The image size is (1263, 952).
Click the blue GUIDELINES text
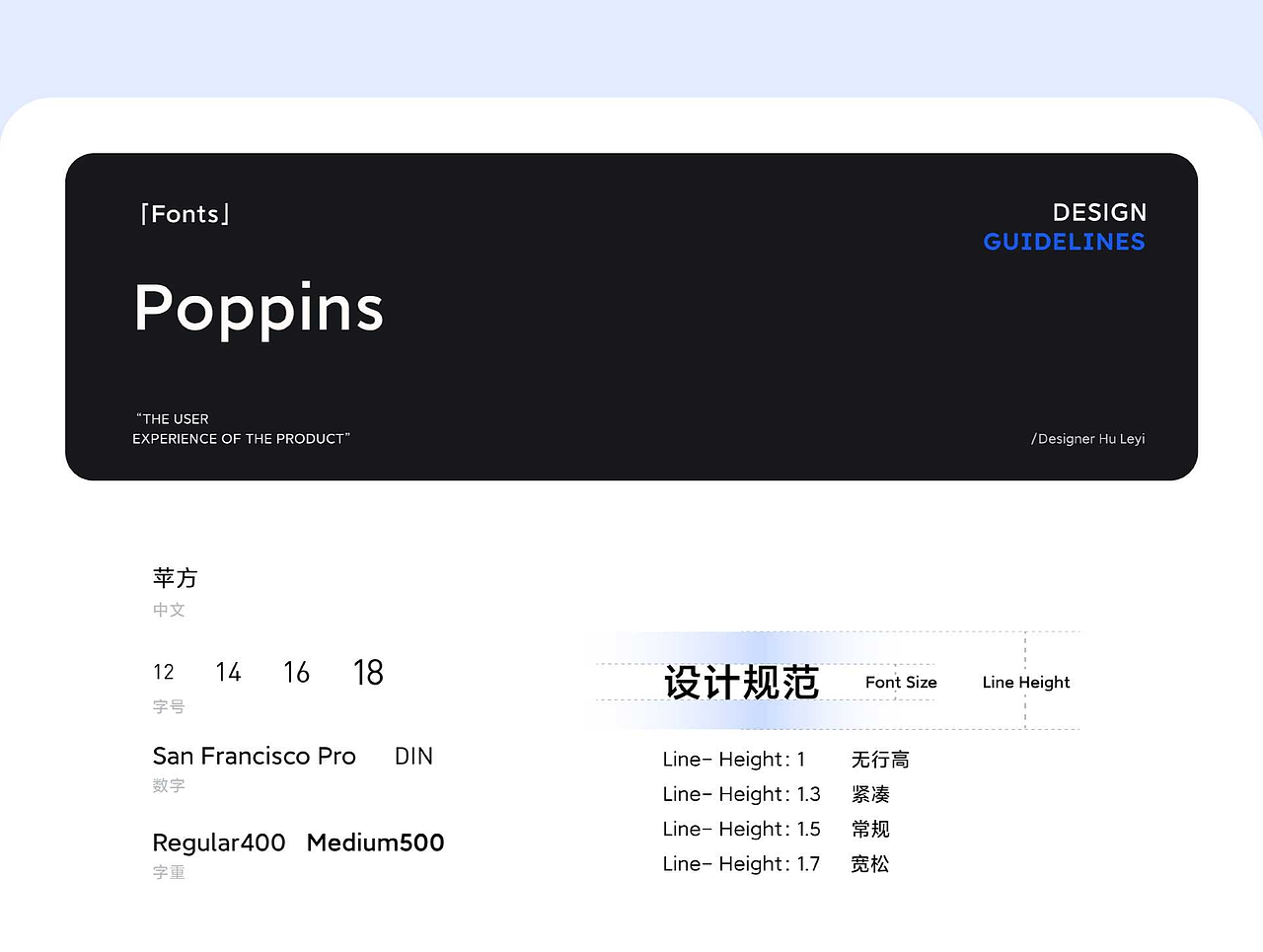click(1065, 242)
